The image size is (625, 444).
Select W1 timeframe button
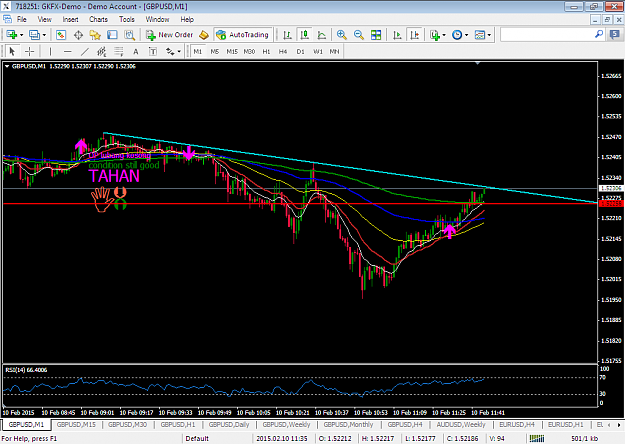point(318,52)
